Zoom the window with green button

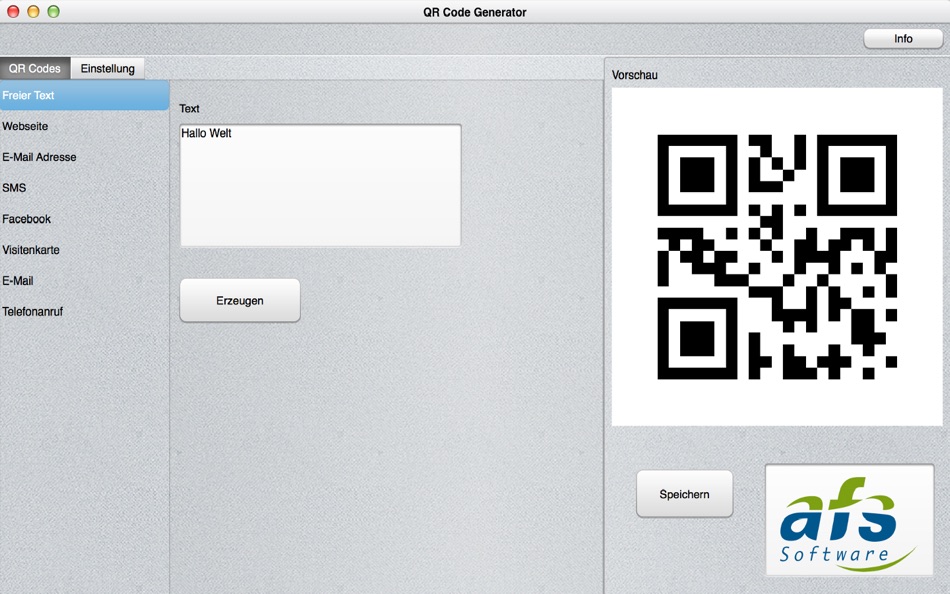click(53, 12)
